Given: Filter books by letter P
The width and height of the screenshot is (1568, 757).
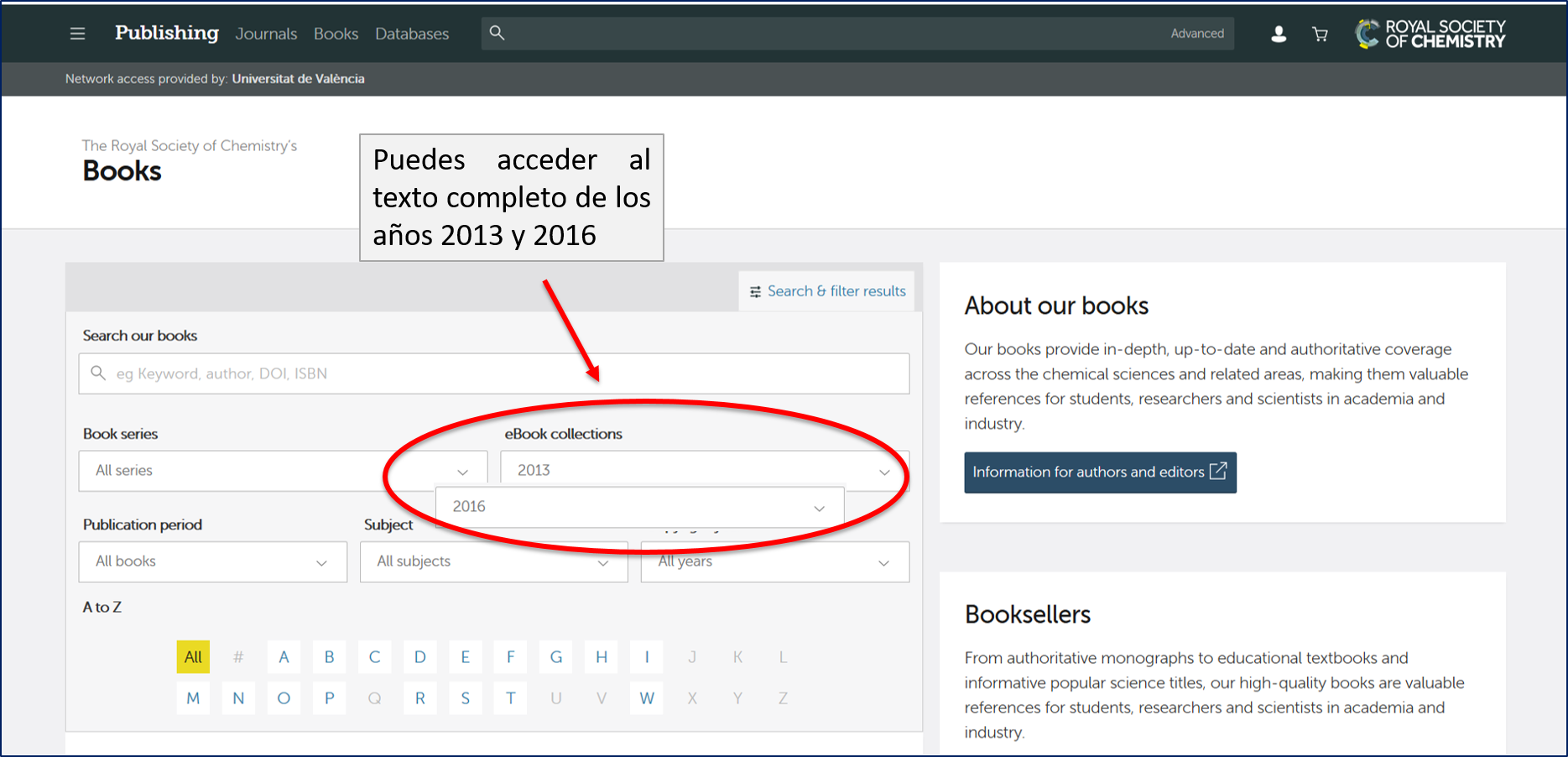Looking at the screenshot, I should (329, 698).
